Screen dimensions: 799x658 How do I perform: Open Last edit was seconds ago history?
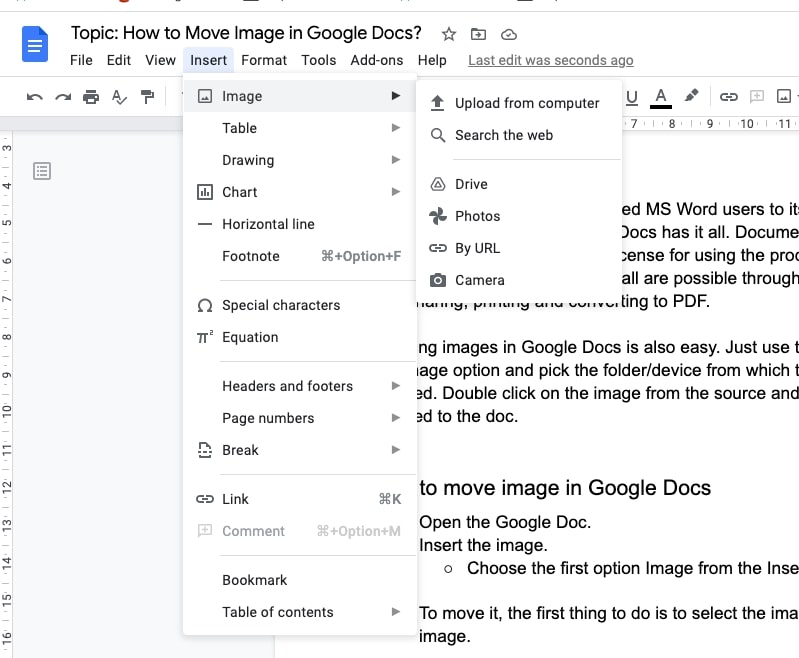click(x=551, y=60)
